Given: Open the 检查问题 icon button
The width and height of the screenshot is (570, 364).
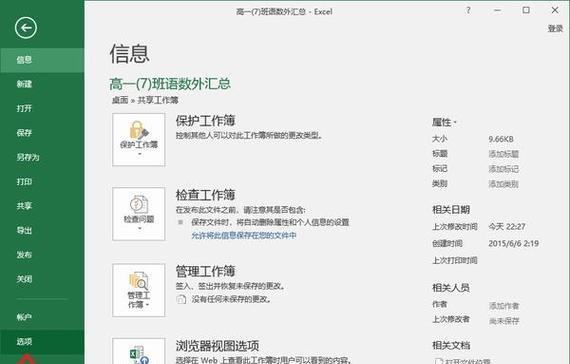Looking at the screenshot, I should [x=139, y=214].
